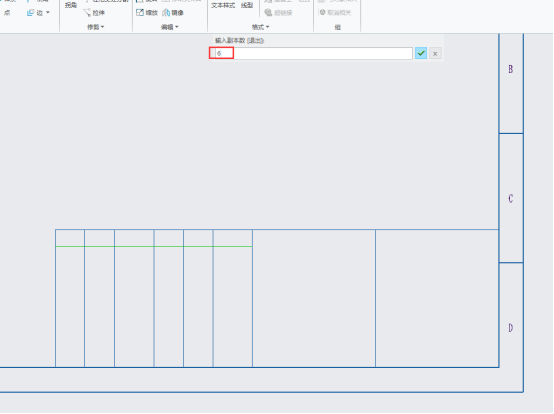
Task: Confirm with the green checkmark button
Action: point(421,53)
